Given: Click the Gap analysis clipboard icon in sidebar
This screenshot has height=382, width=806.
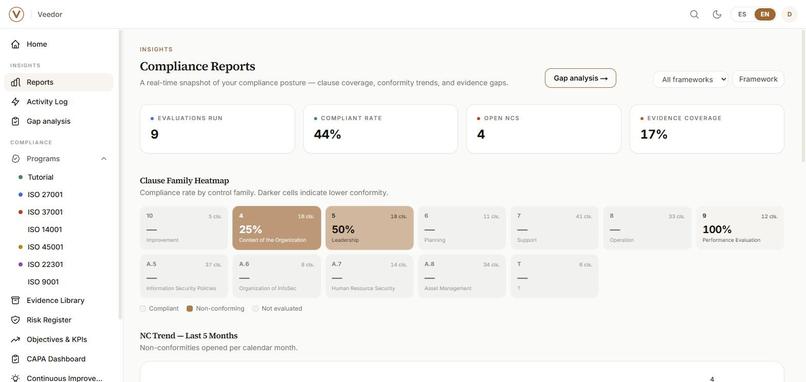Looking at the screenshot, I should pos(15,121).
